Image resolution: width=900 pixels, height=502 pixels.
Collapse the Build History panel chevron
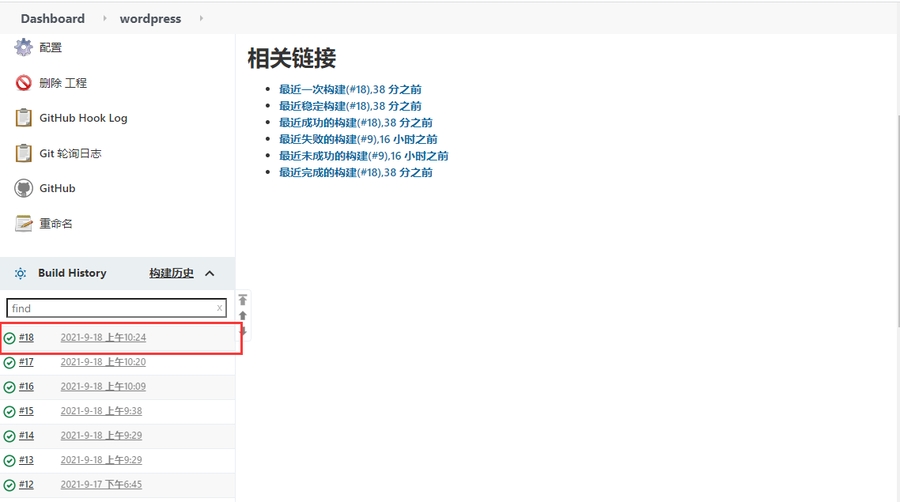point(209,273)
